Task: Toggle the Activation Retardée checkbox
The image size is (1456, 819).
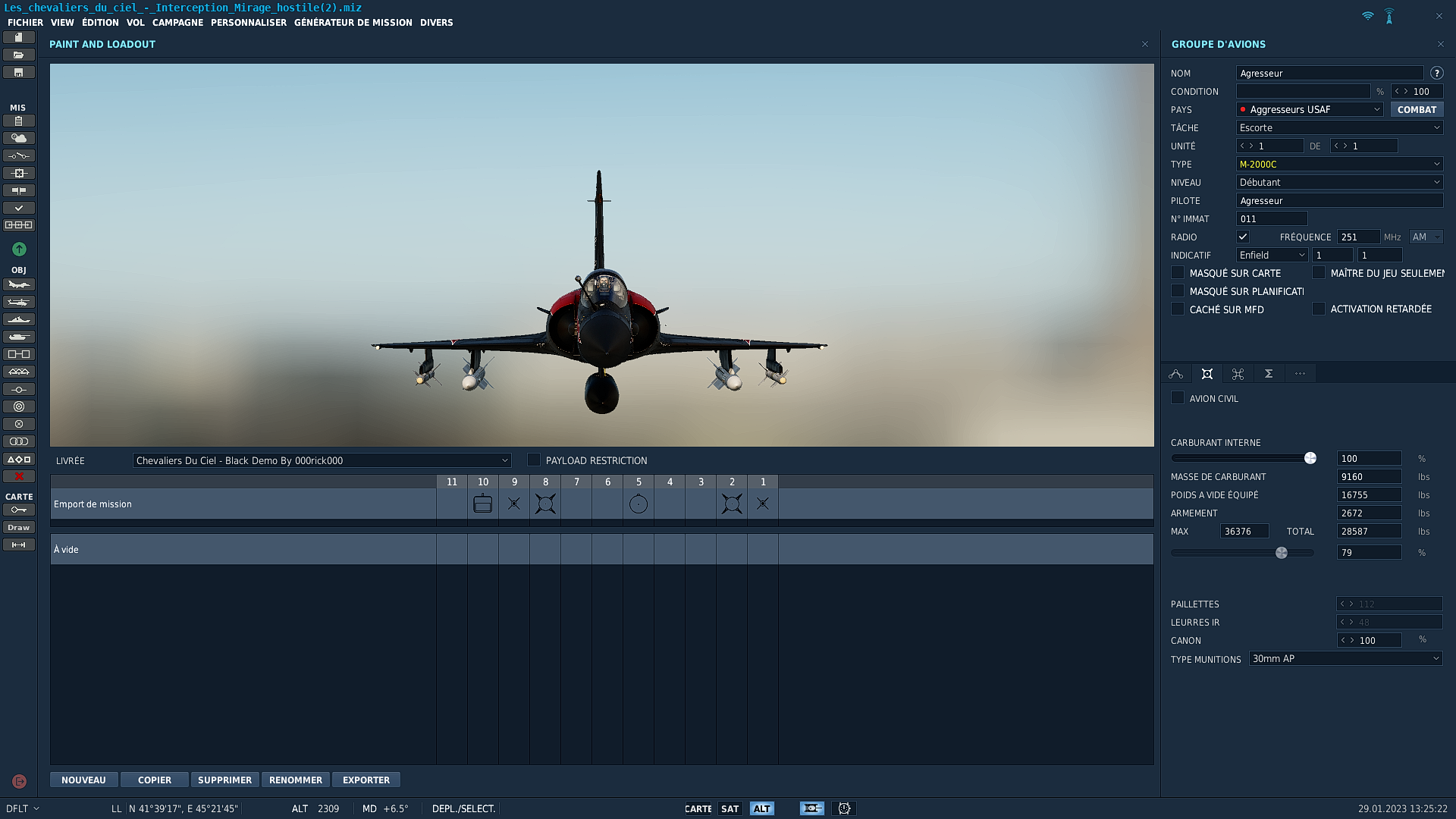Action: pyautogui.click(x=1319, y=309)
